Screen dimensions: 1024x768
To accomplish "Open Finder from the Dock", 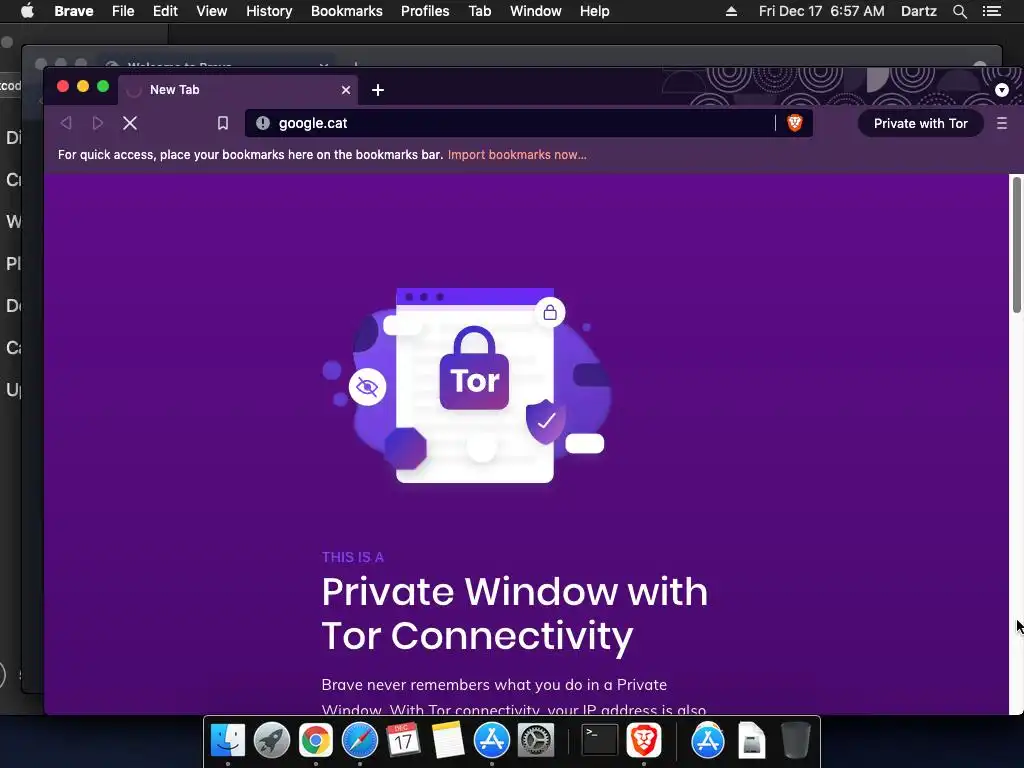I will (227, 740).
